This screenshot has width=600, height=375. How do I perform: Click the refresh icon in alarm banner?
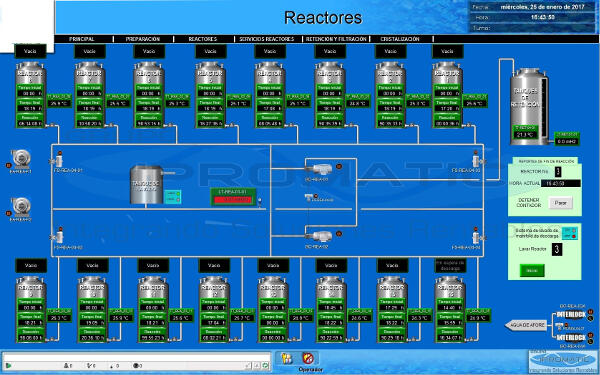point(265,366)
